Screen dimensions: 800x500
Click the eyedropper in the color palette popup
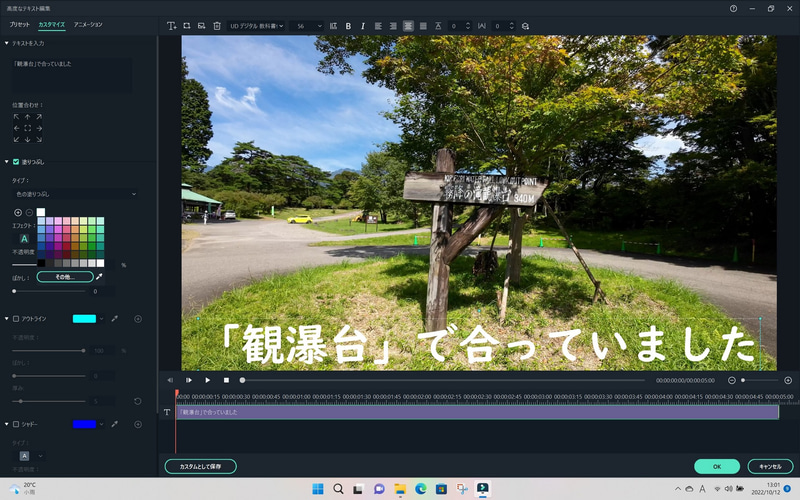tap(99, 277)
